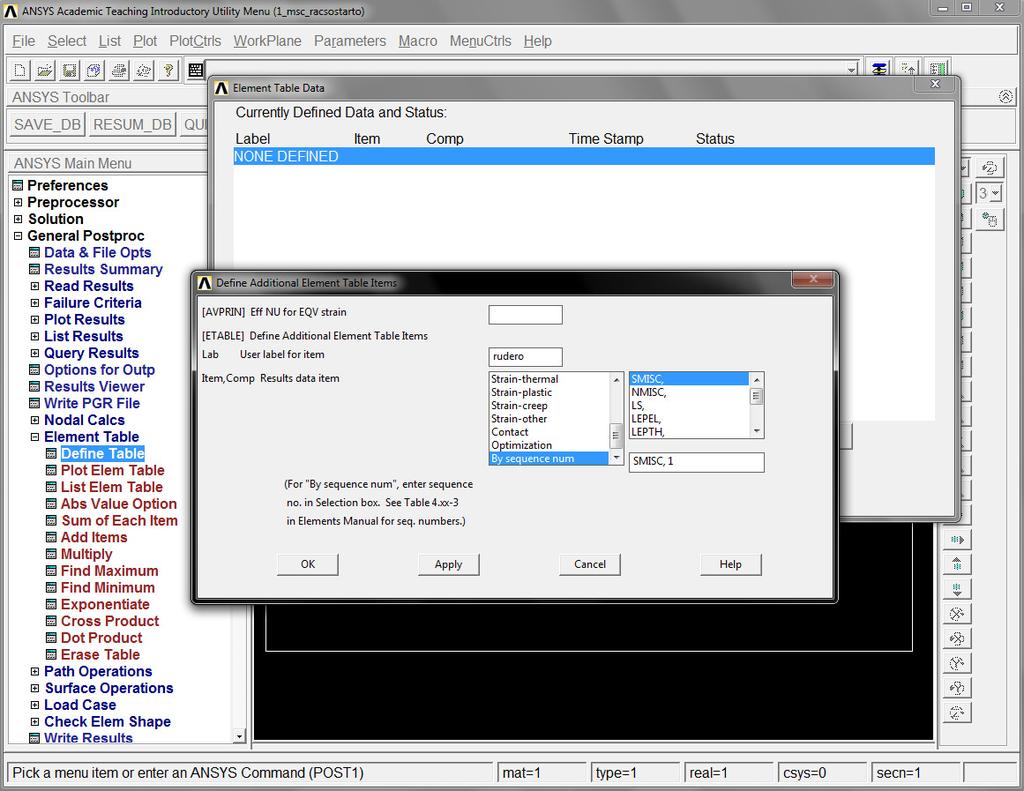Click the rotate -X view icon

tap(957, 639)
